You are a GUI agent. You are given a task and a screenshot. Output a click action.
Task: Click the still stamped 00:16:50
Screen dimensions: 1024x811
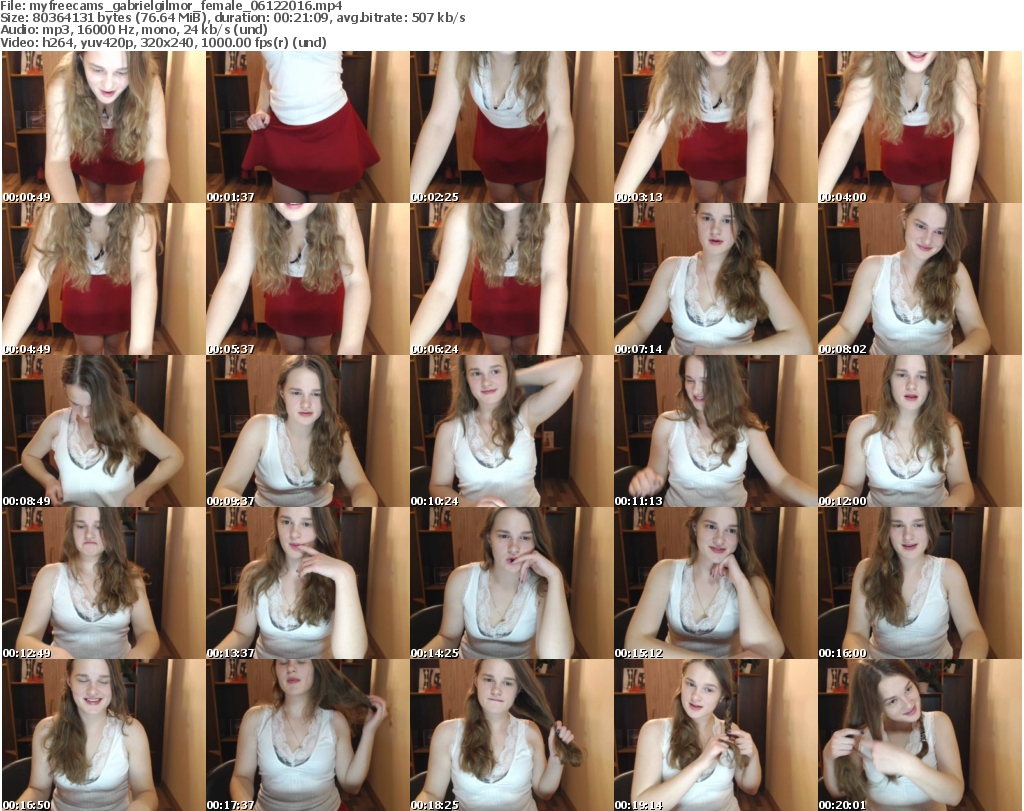click(104, 735)
